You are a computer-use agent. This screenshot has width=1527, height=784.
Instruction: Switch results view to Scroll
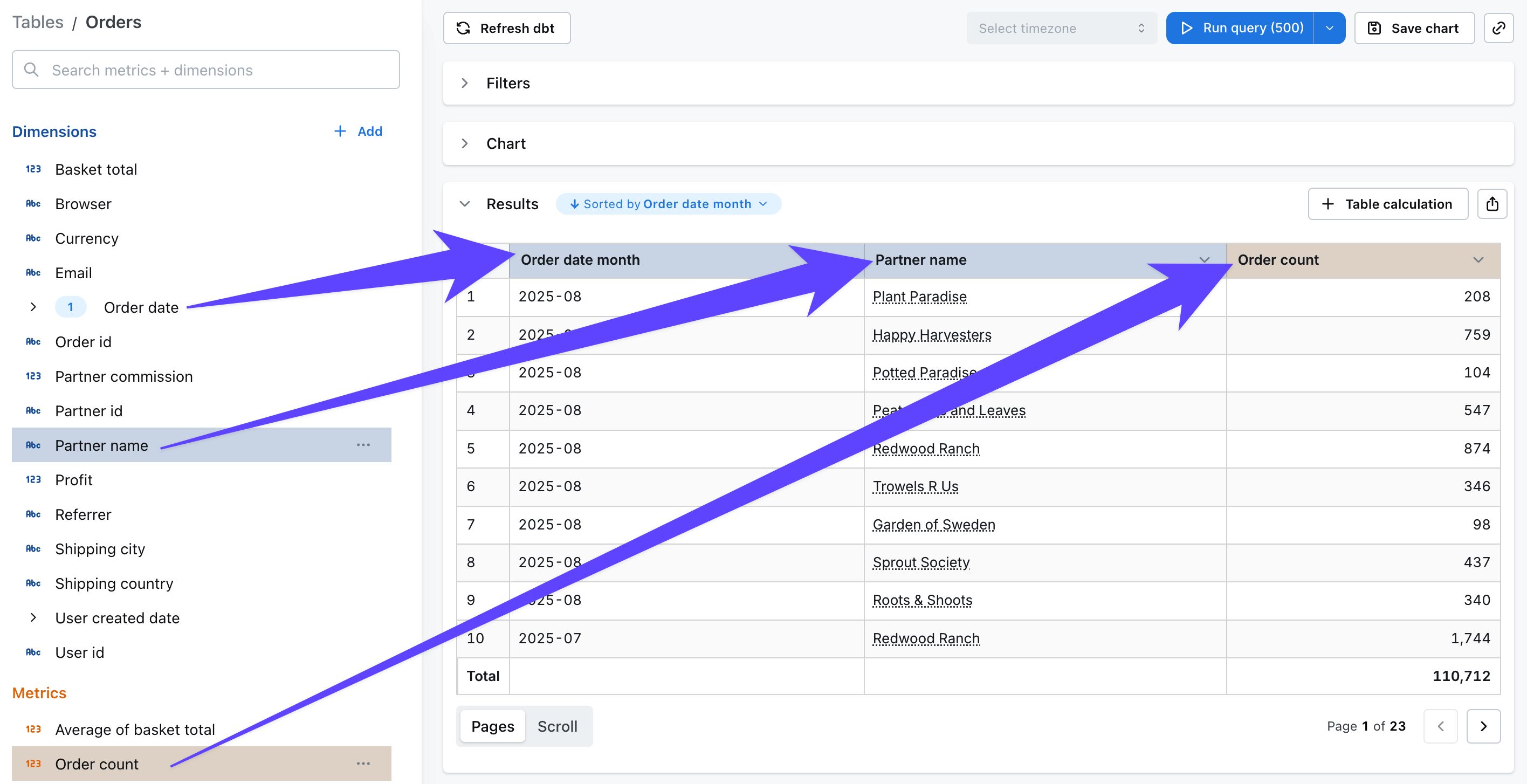click(556, 726)
